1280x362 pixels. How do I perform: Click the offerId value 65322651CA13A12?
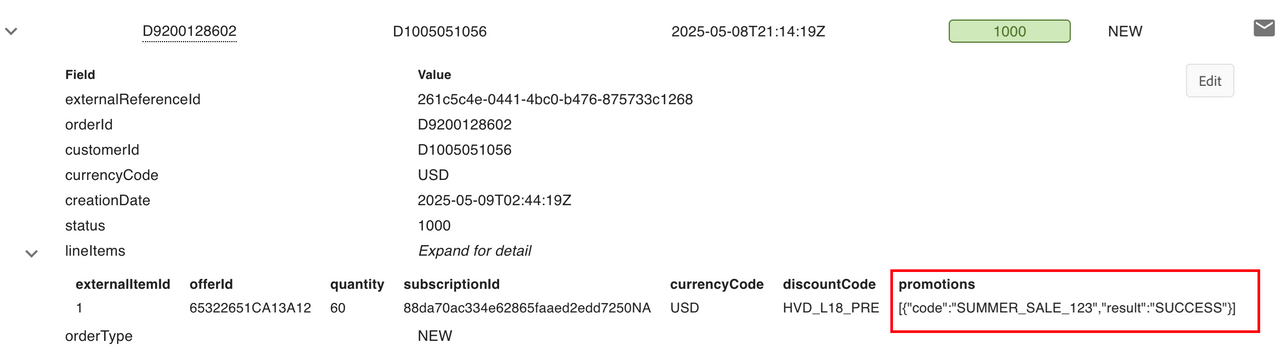point(250,309)
